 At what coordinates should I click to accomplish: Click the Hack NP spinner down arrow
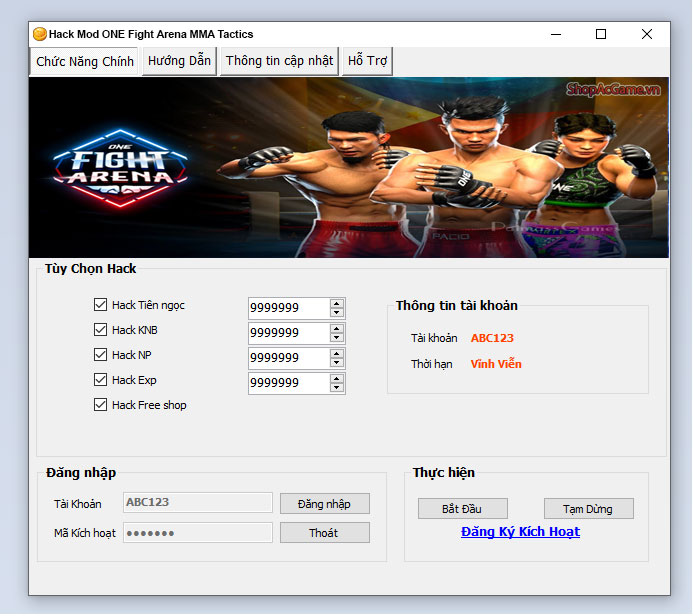tap(337, 363)
